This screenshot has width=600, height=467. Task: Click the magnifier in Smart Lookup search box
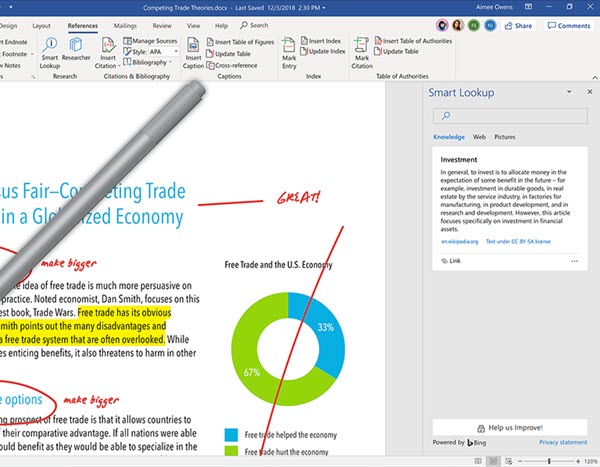tap(446, 116)
